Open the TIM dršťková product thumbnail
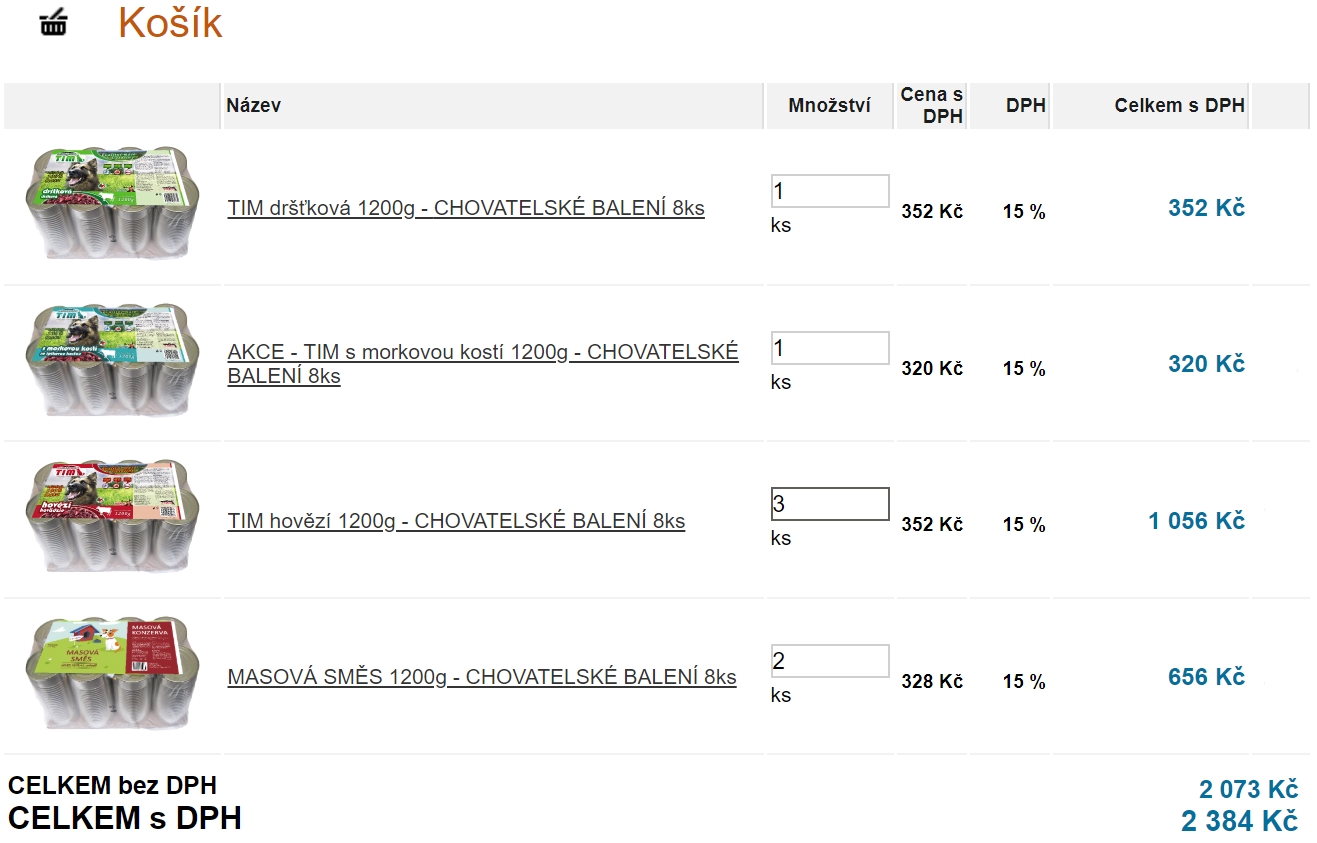1317x843 pixels. (x=112, y=204)
